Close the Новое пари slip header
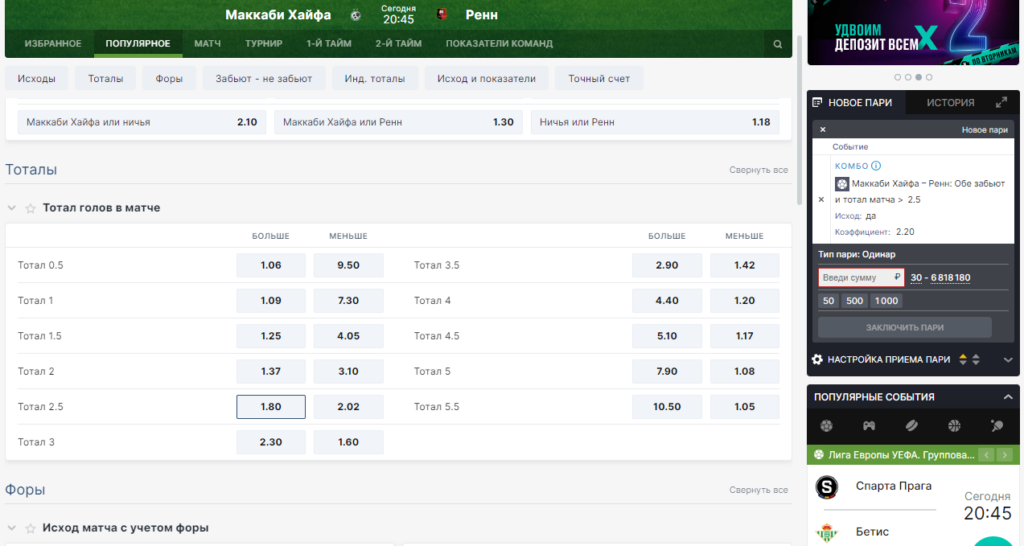1024x546 pixels. point(823,129)
